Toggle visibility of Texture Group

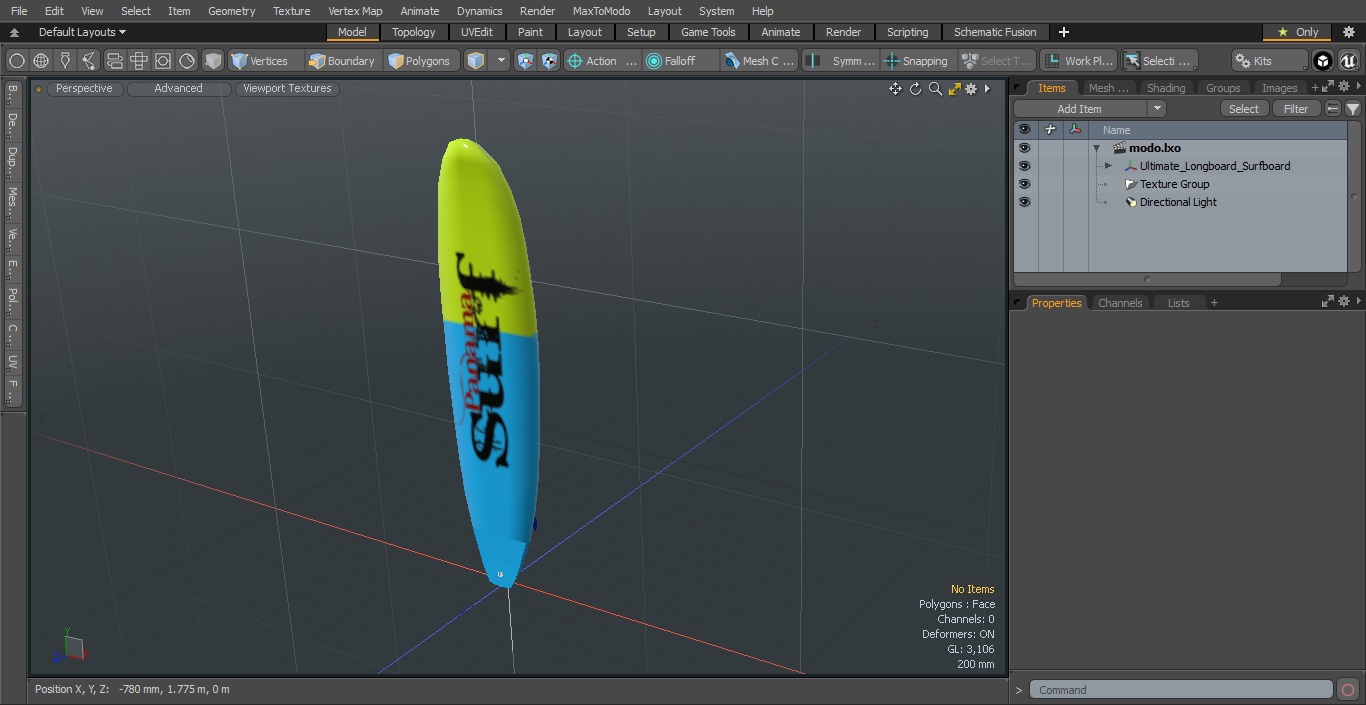(x=1024, y=184)
